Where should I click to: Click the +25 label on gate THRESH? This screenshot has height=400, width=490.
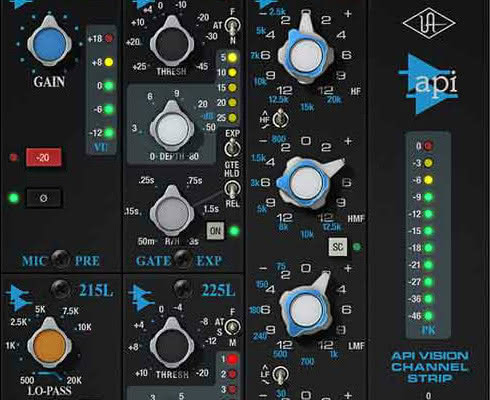pyautogui.click(x=139, y=67)
